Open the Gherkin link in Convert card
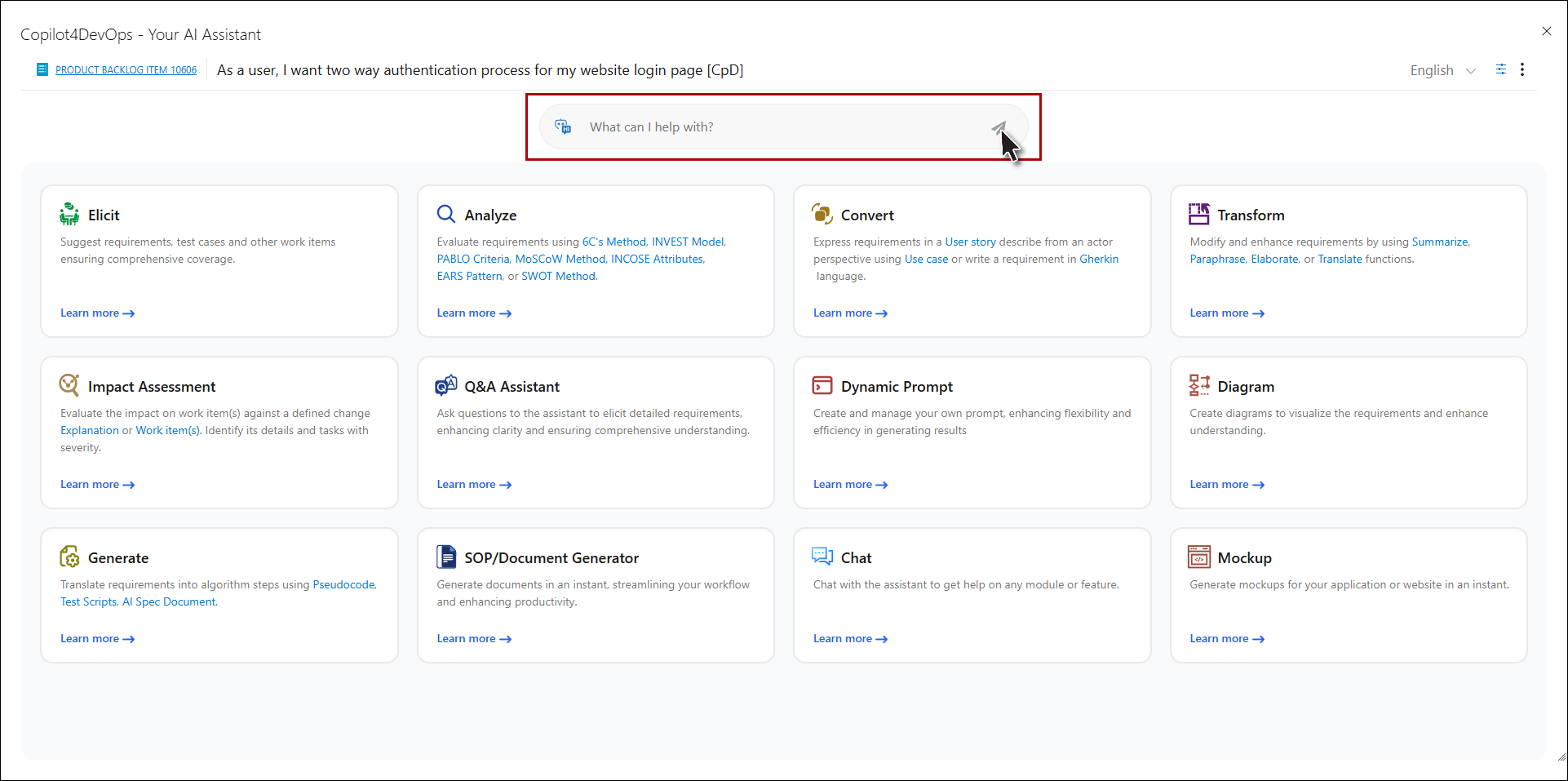This screenshot has height=781, width=1568. pyautogui.click(x=1099, y=259)
